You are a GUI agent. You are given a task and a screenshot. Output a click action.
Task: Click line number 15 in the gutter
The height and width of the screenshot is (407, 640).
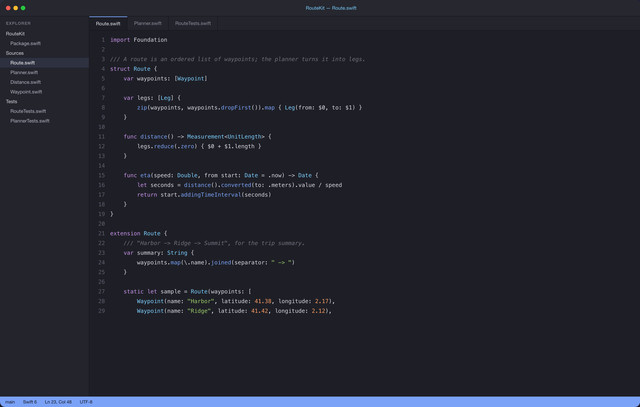[x=102, y=175]
